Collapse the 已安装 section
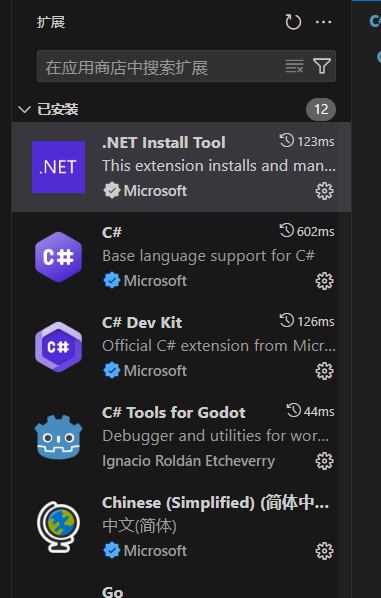This screenshot has height=598, width=381. pos(24,110)
